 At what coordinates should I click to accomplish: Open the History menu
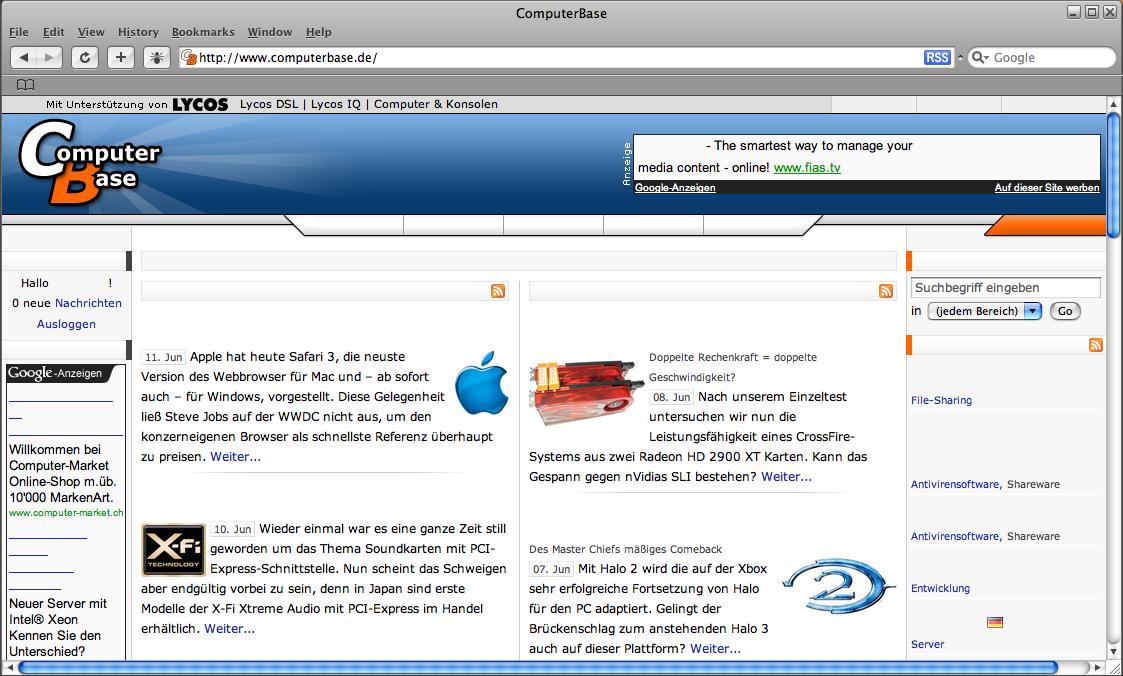[138, 32]
